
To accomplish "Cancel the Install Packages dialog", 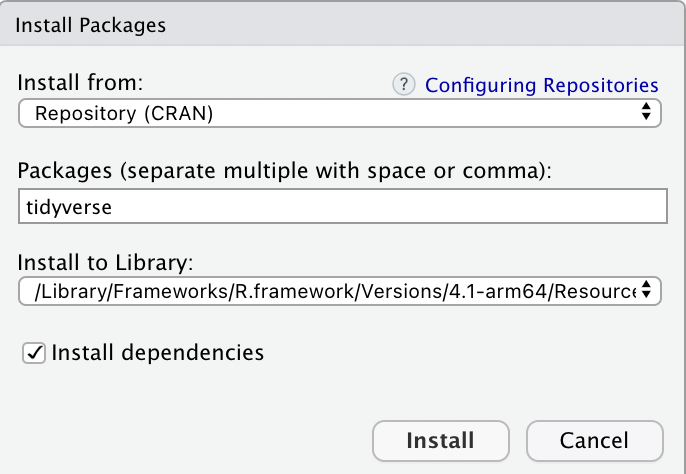I will coord(595,441).
